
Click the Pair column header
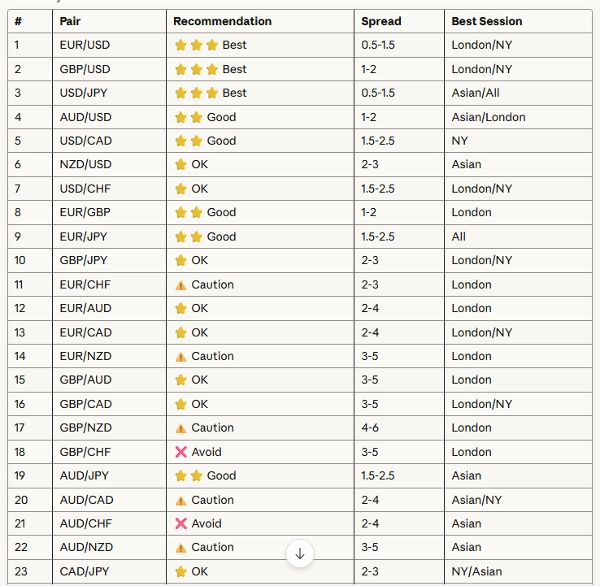coord(70,21)
